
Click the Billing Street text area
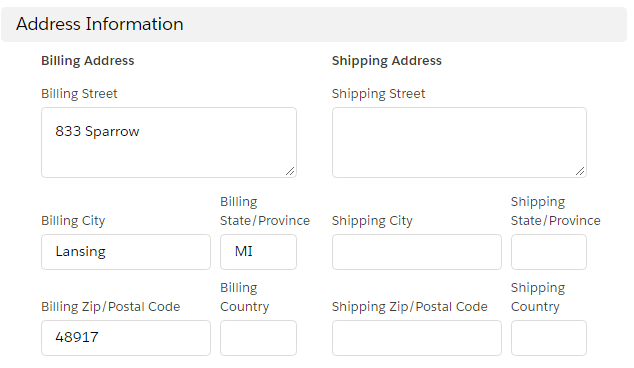pyautogui.click(x=169, y=142)
